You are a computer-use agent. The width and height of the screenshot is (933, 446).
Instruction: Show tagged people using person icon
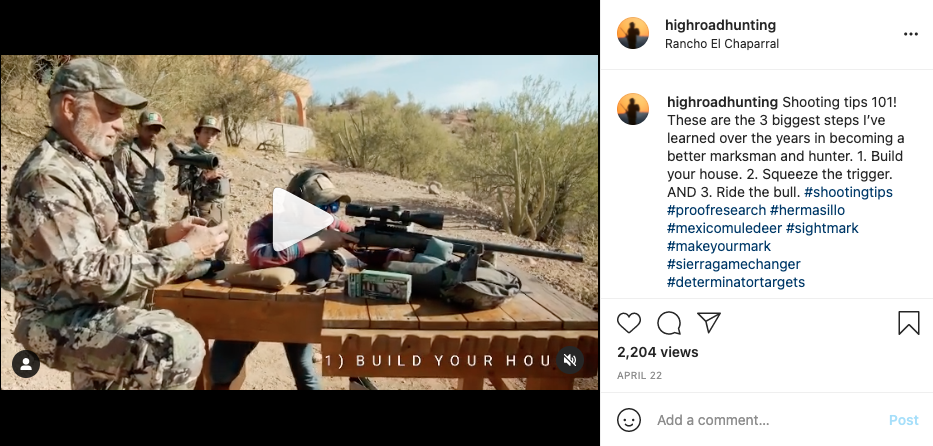26,364
